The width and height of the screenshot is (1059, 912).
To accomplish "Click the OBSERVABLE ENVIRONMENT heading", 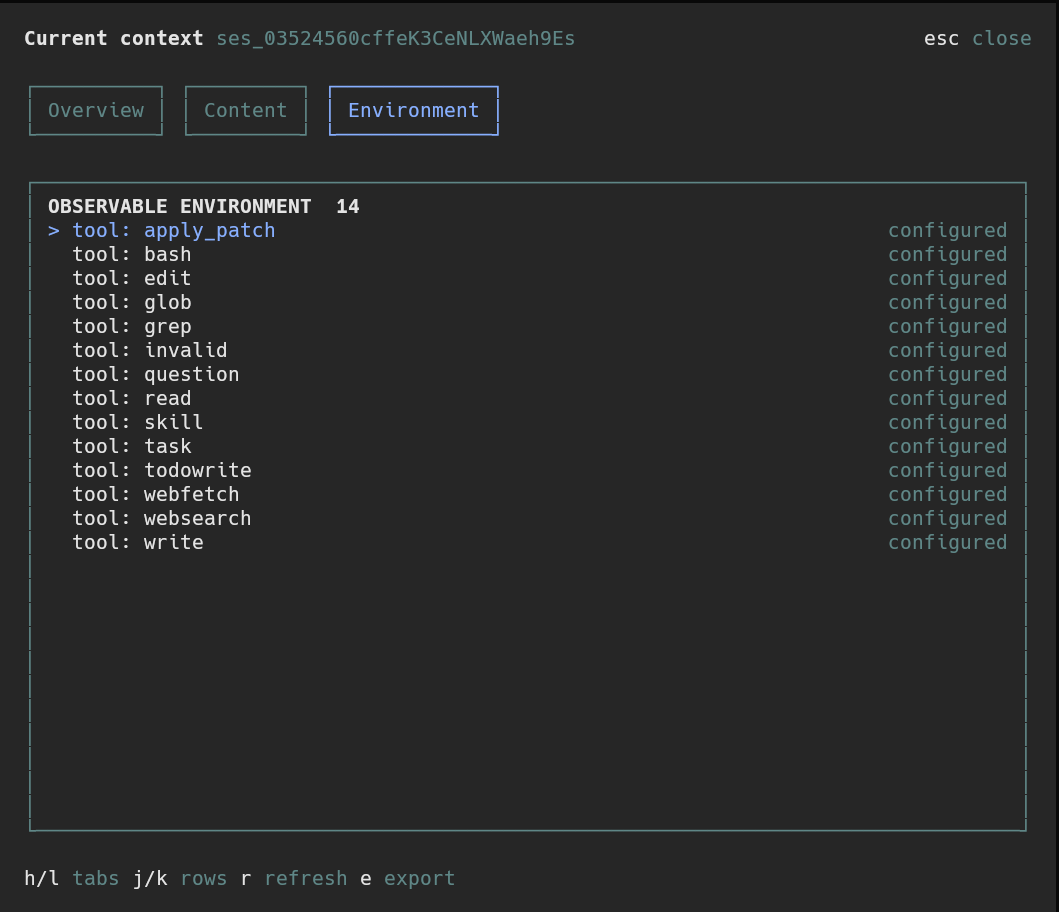I will [x=180, y=207].
